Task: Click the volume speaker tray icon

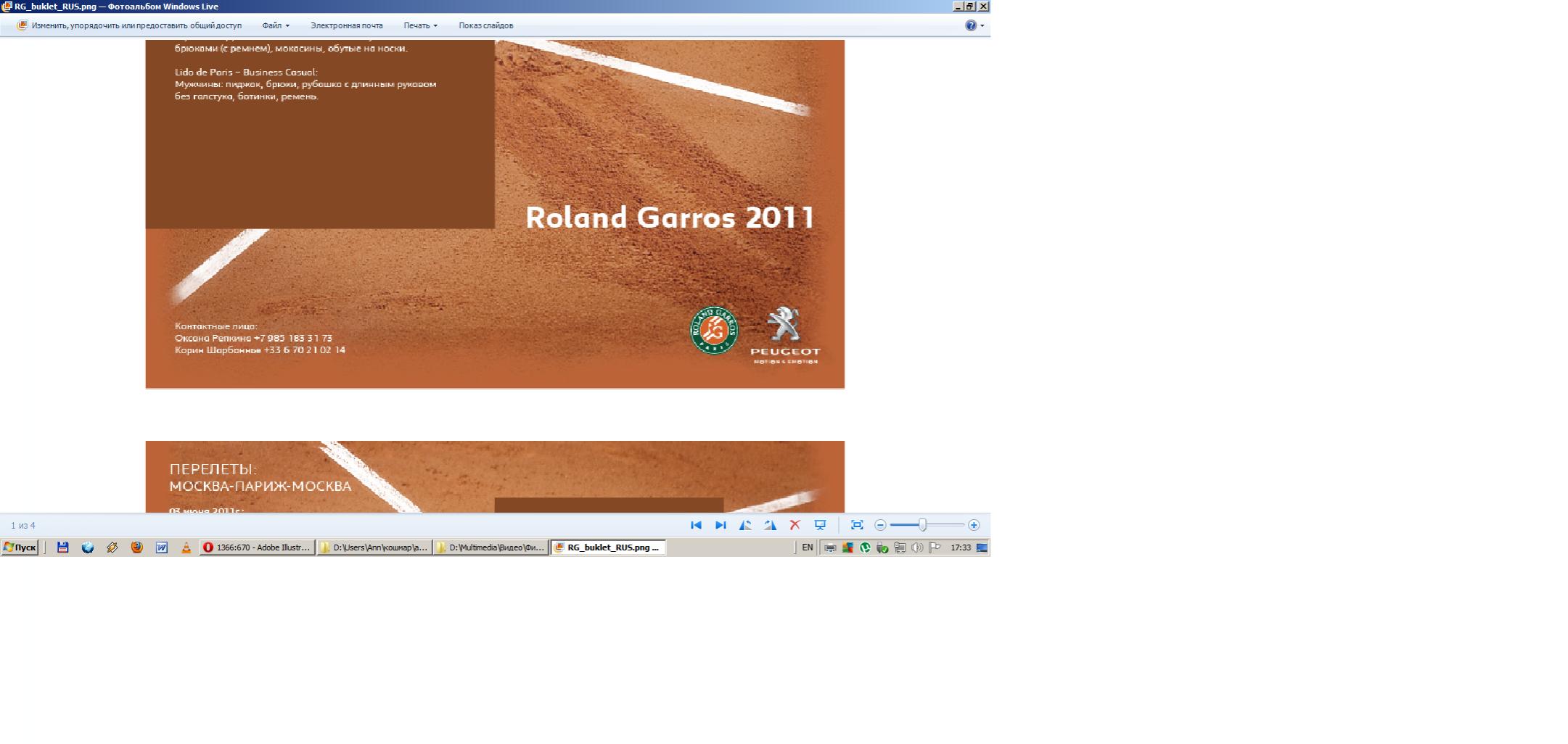Action: (917, 547)
